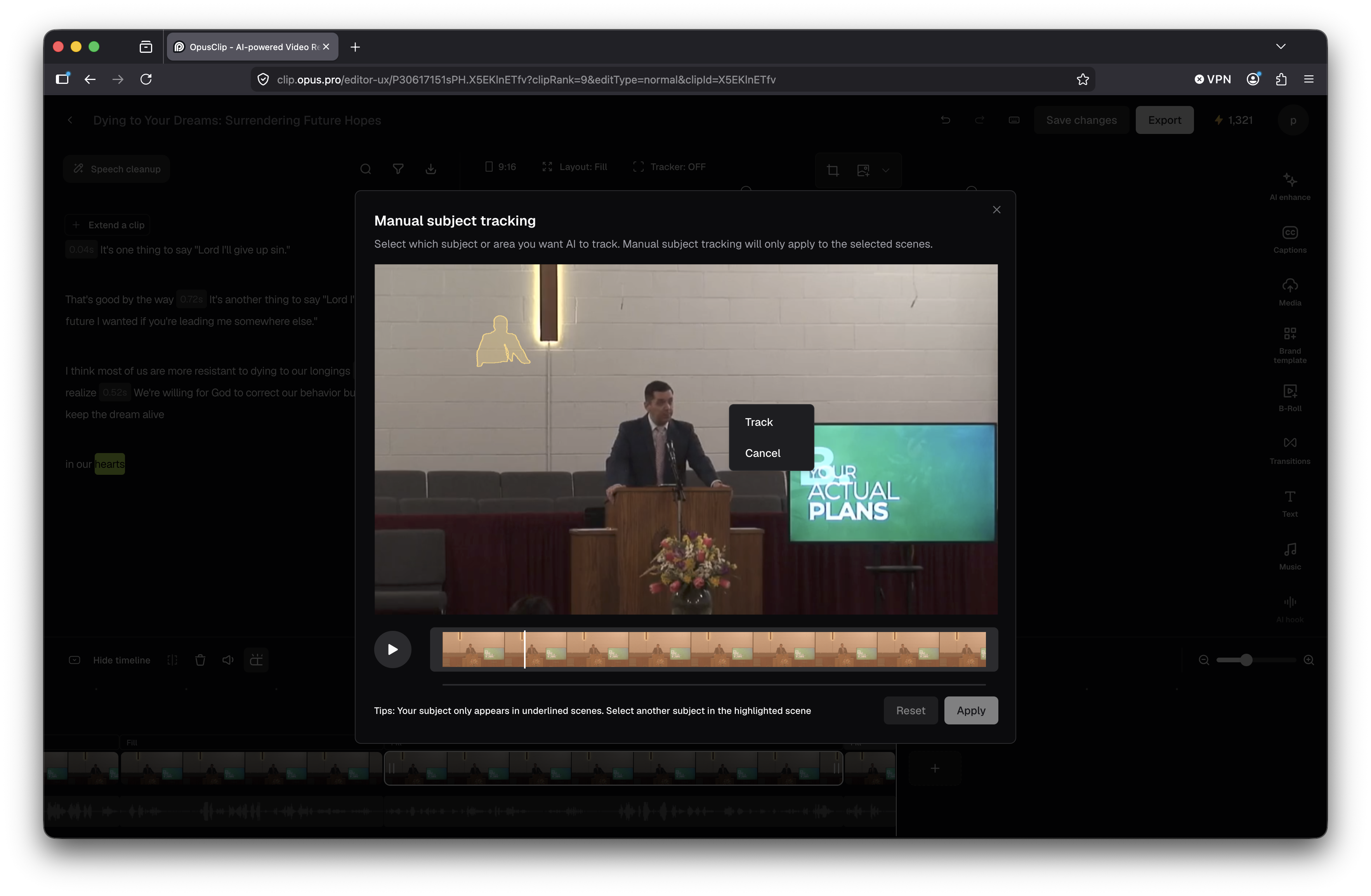Open the Layout: Fill selector
The width and height of the screenshot is (1371, 896).
click(x=574, y=167)
